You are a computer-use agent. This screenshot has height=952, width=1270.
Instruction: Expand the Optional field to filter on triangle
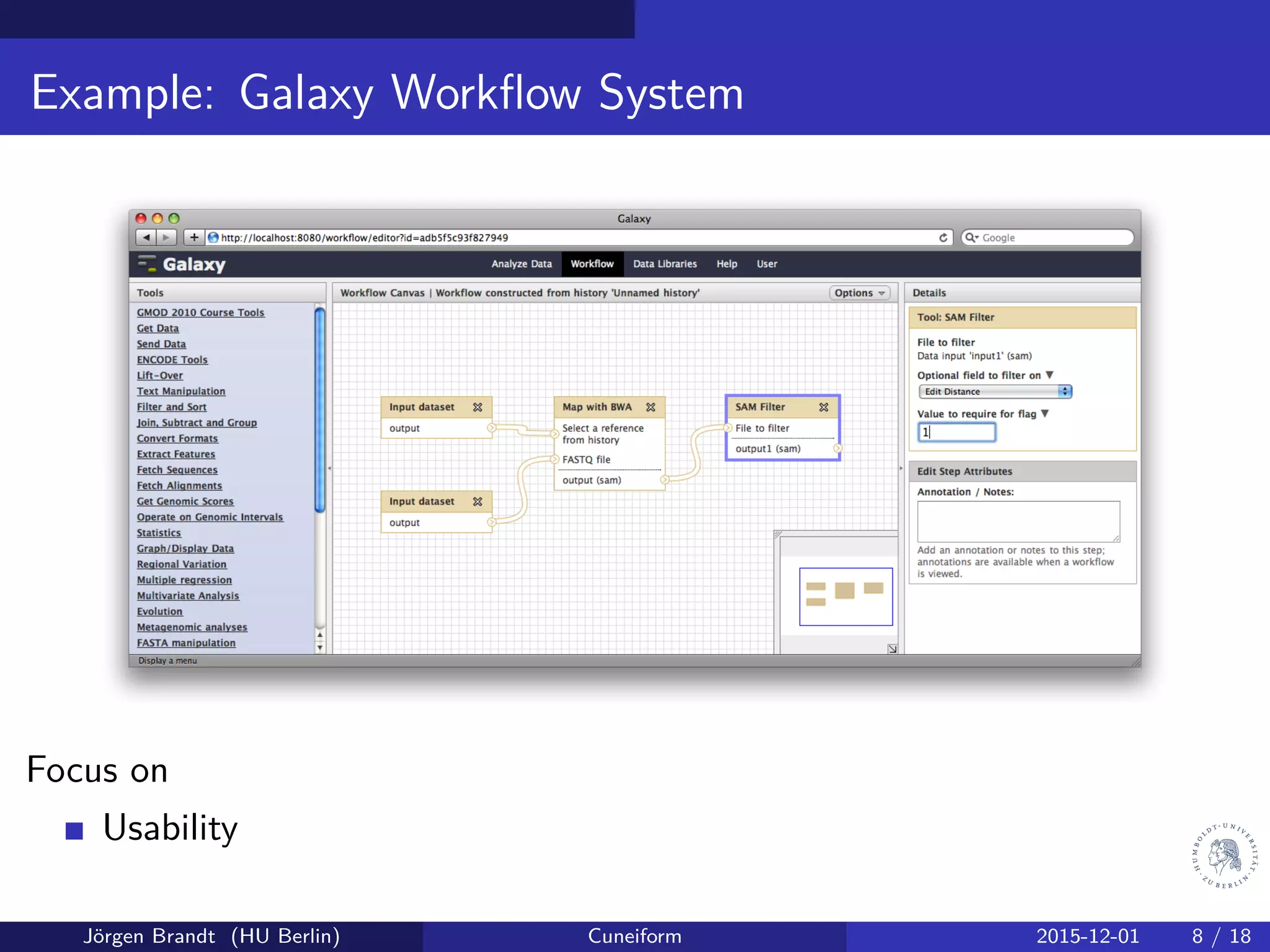click(1049, 375)
